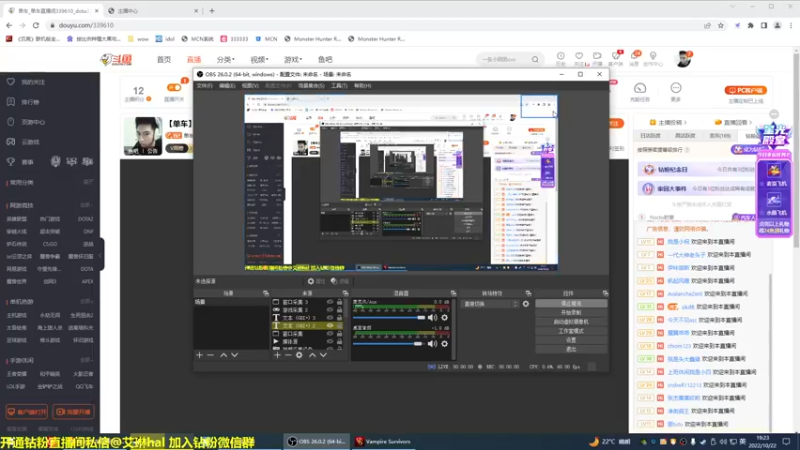Pop out the scene transitions dock panel
The width and height of the screenshot is (800, 450).
[x=528, y=293]
